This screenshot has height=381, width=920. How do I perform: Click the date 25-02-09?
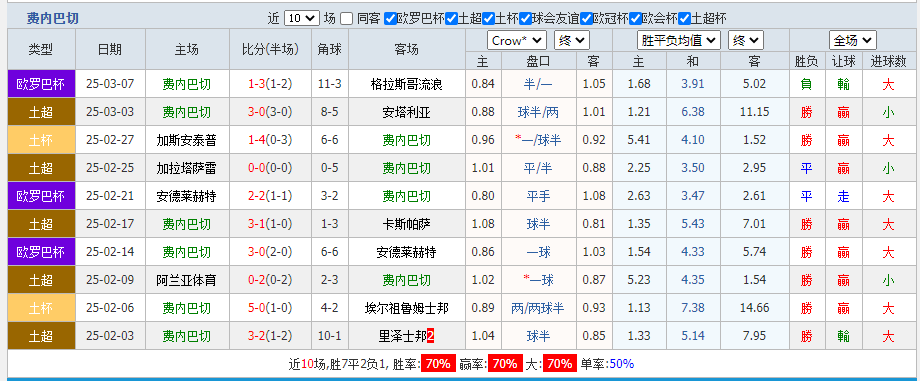(x=110, y=280)
